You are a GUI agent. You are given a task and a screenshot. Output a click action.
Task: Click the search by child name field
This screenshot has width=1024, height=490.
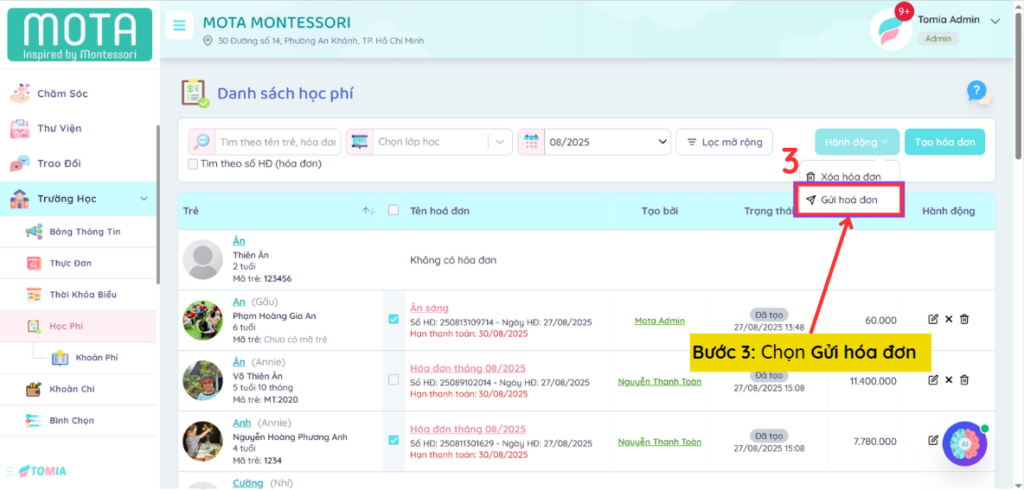click(x=277, y=142)
